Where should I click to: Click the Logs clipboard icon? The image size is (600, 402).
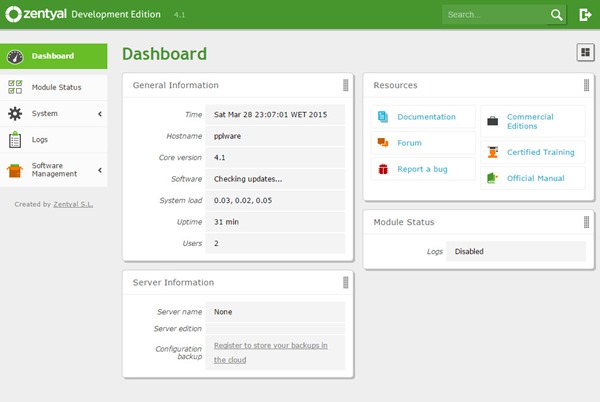tap(15, 140)
